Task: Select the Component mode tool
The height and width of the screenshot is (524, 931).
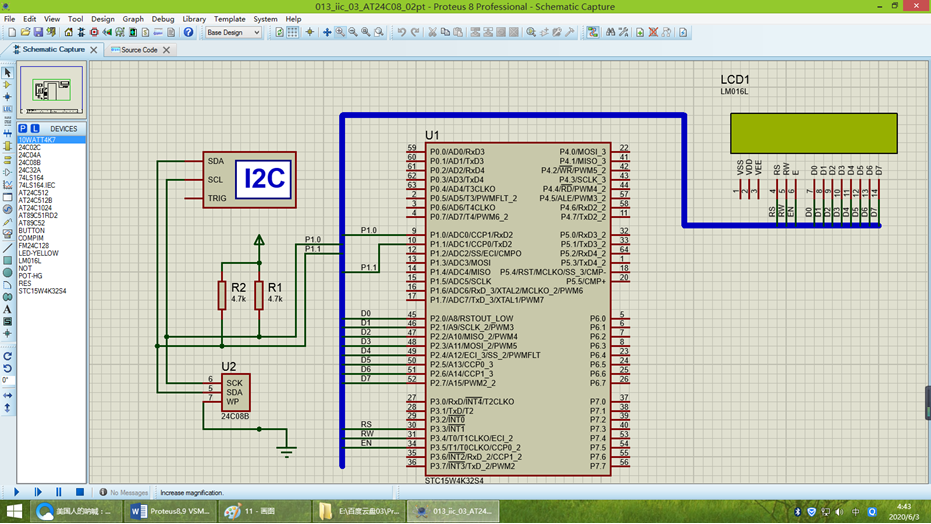Action: click(x=7, y=85)
